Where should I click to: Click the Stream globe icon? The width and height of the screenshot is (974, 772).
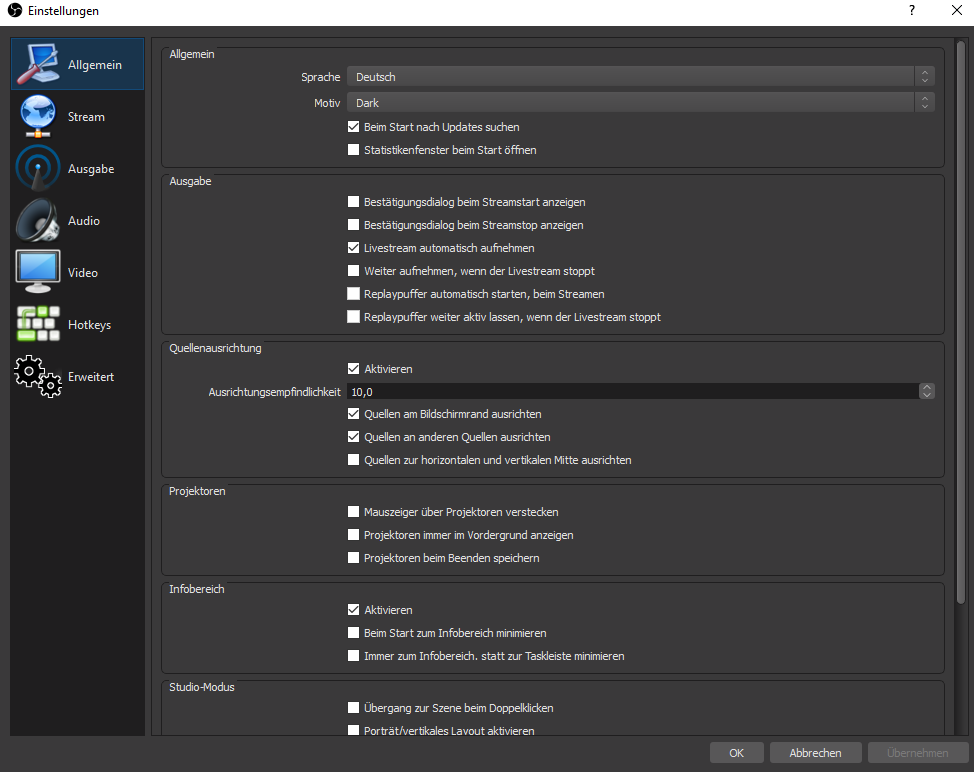tap(38, 117)
